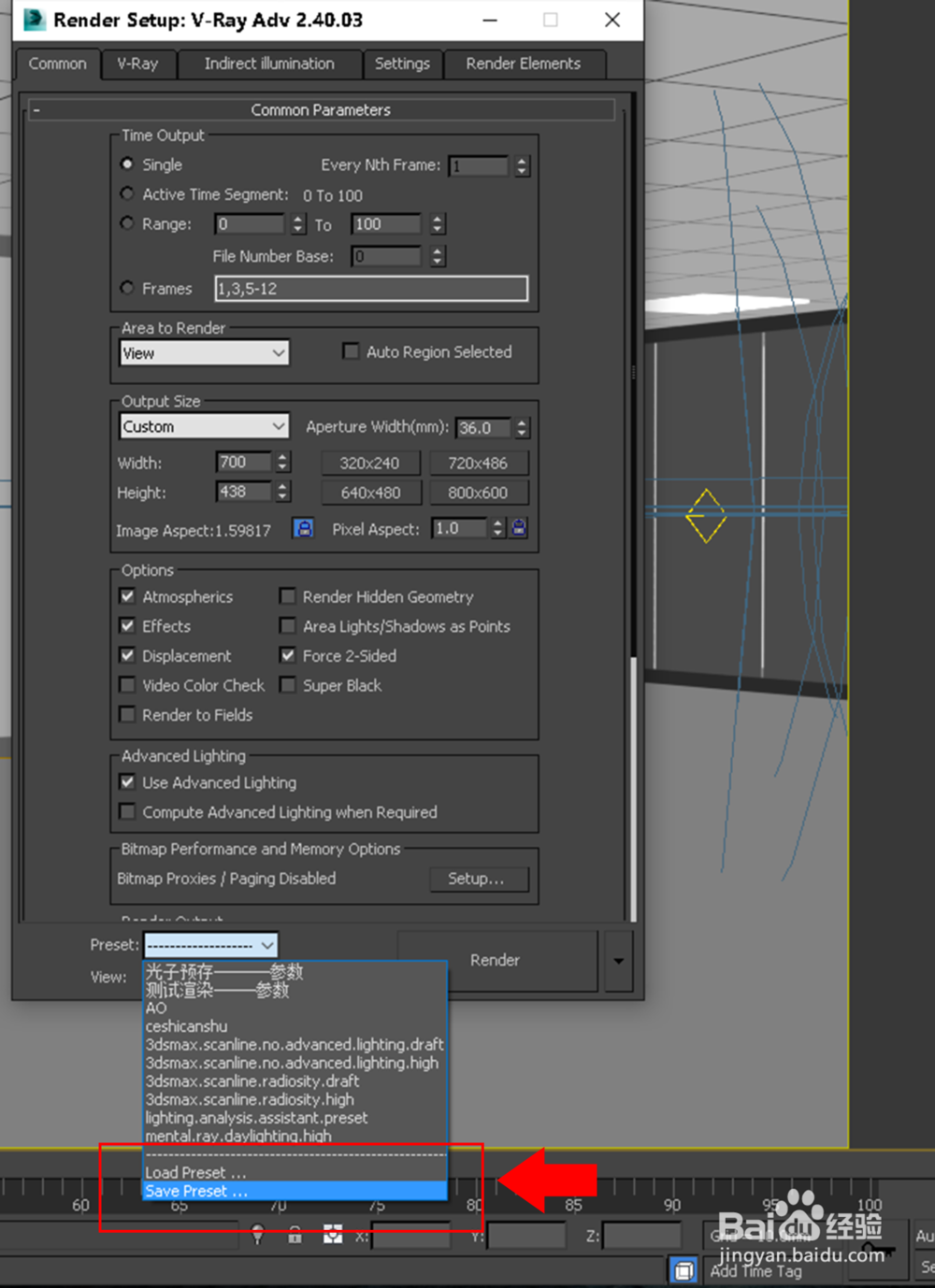
Task: Click the Aperture Width spinner
Action: [523, 428]
